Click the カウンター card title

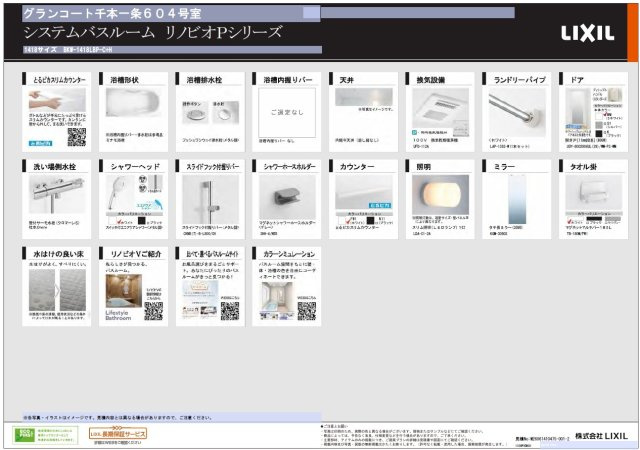pos(357,167)
